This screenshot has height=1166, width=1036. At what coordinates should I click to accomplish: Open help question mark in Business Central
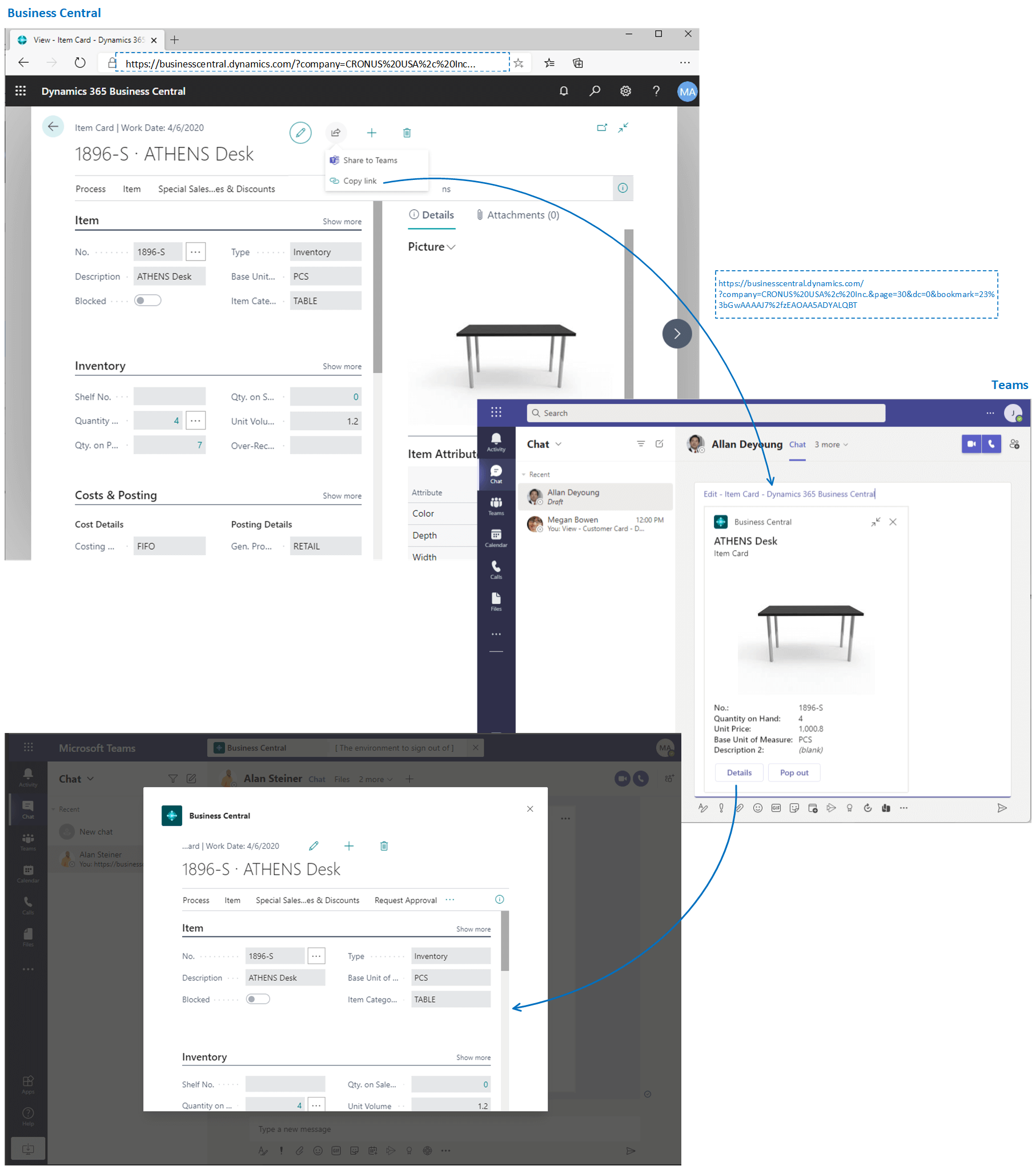click(x=656, y=91)
